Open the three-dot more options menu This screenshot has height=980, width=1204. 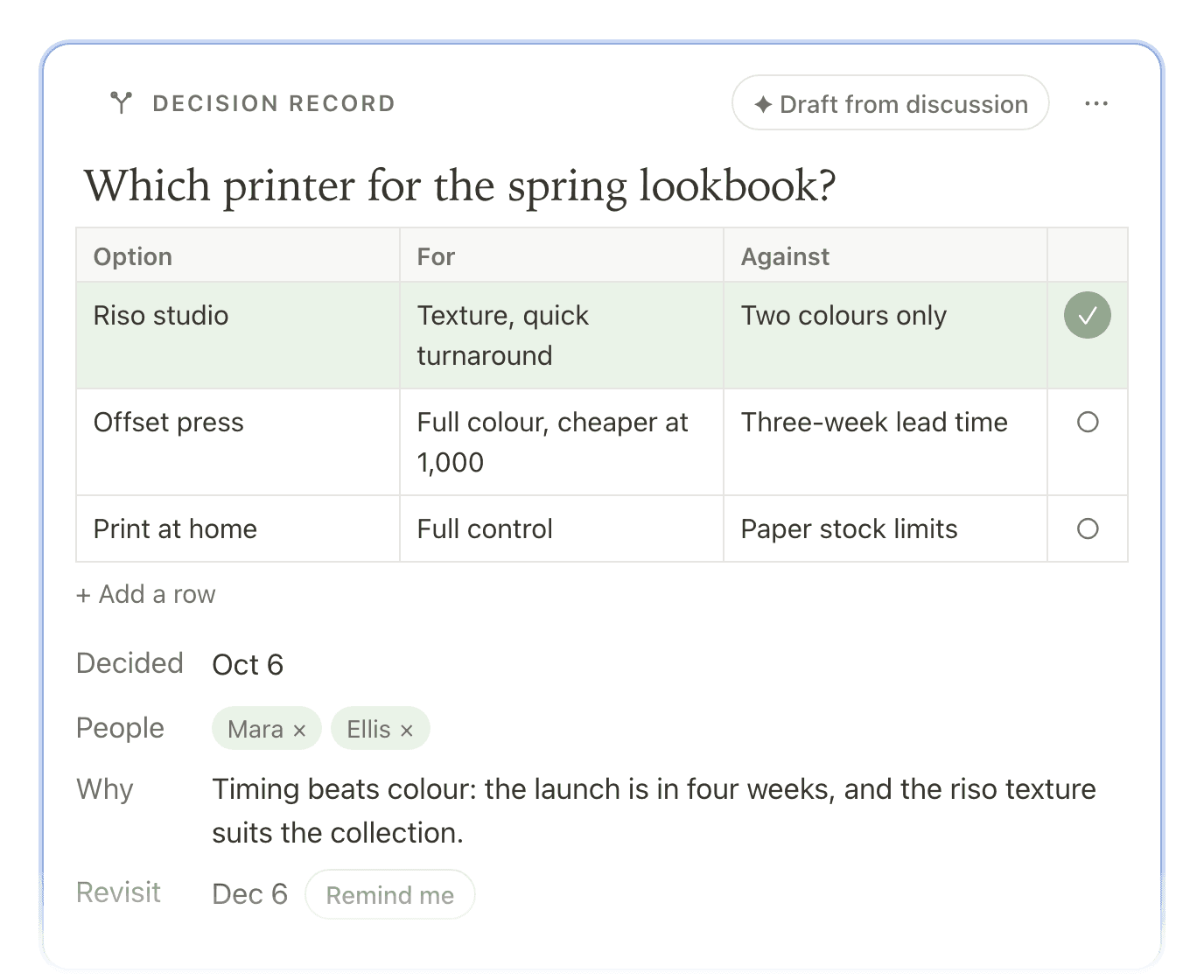1096,103
